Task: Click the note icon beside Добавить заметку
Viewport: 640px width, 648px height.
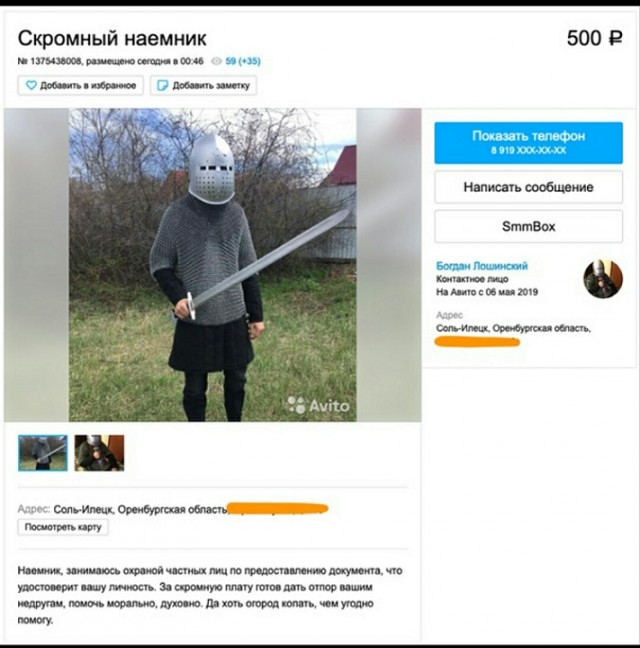Action: 163,86
